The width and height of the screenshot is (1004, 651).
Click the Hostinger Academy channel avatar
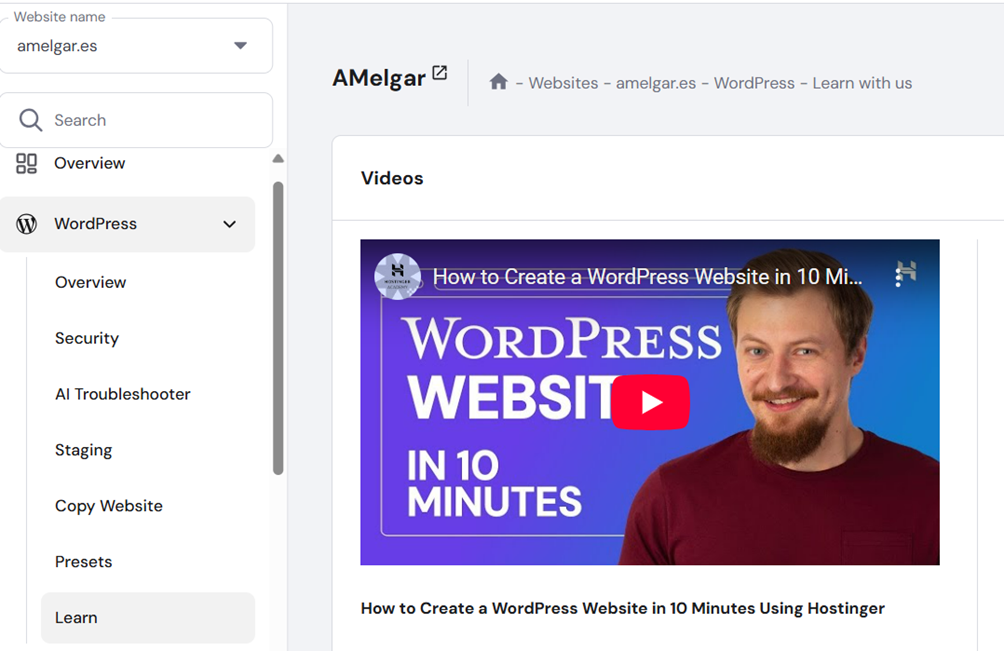tap(397, 276)
